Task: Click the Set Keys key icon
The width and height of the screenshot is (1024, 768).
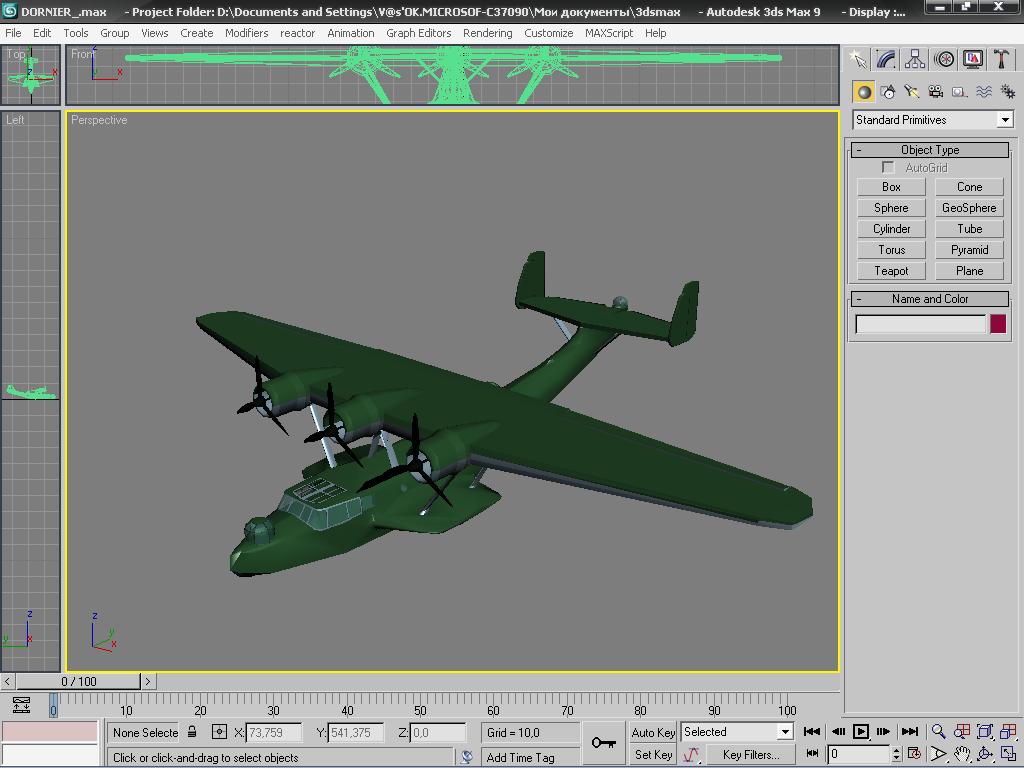Action: [604, 743]
